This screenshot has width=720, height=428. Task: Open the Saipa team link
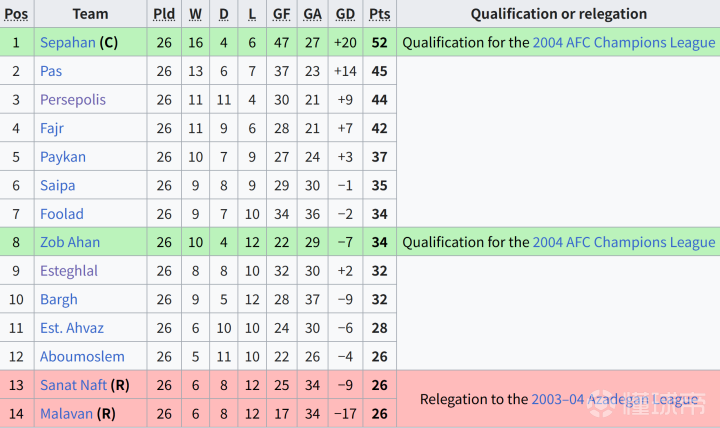pos(57,186)
